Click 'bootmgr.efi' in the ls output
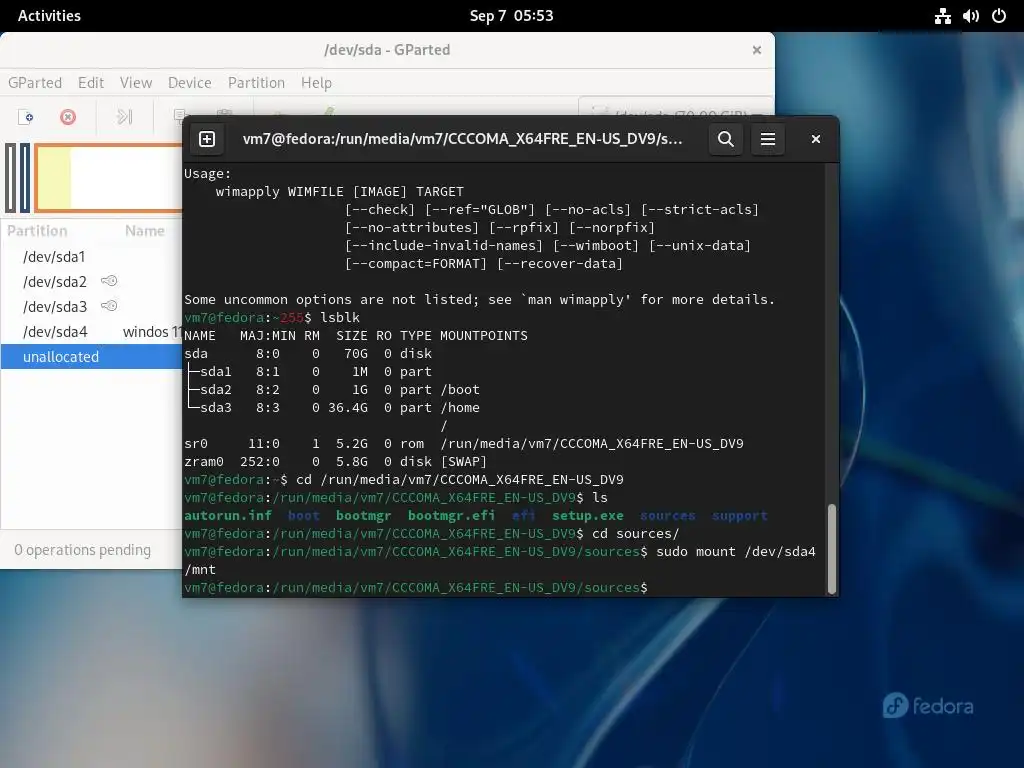Image resolution: width=1024 pixels, height=768 pixels. 451,515
